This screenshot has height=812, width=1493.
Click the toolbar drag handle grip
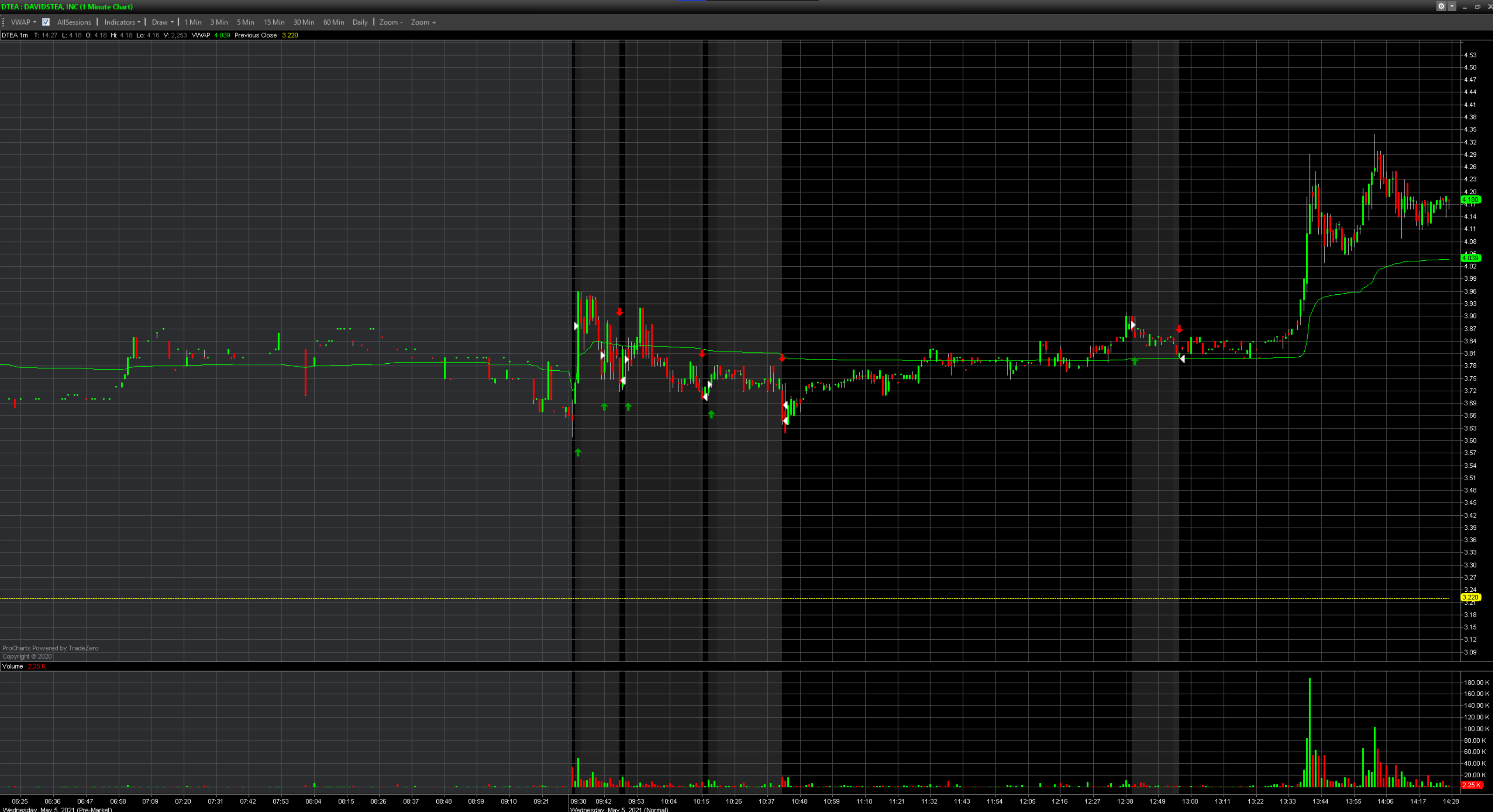[x=4, y=22]
